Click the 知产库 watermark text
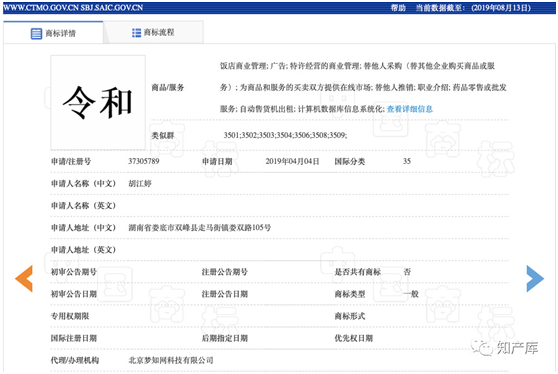The image size is (558, 374). pos(517,348)
